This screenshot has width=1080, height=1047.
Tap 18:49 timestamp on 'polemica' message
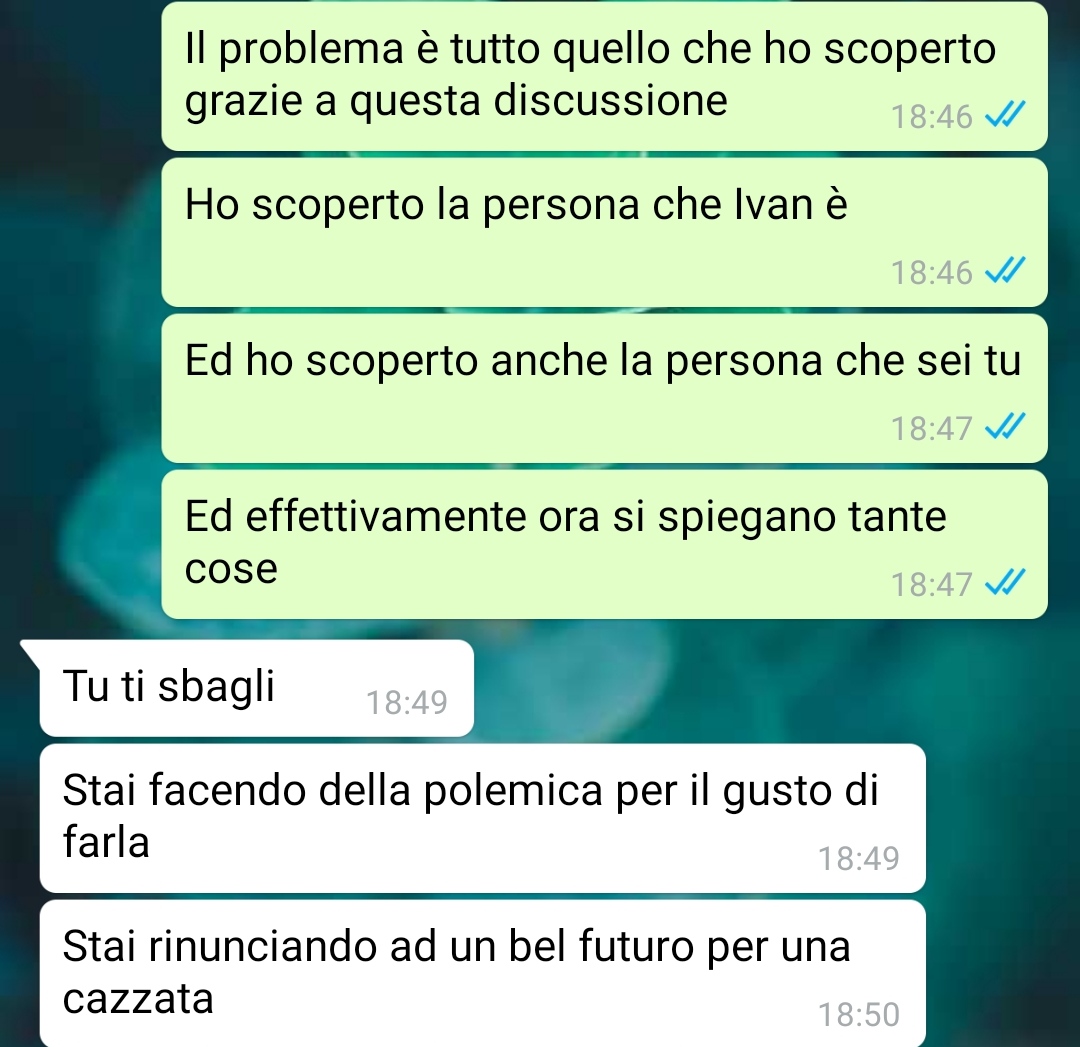[858, 858]
